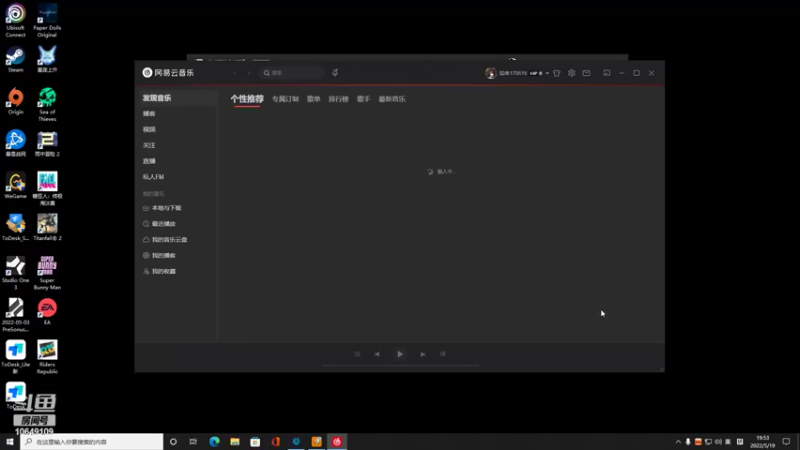Open Microsoft Store from the taskbar
Screen dimensions: 800x450
coord(255,442)
